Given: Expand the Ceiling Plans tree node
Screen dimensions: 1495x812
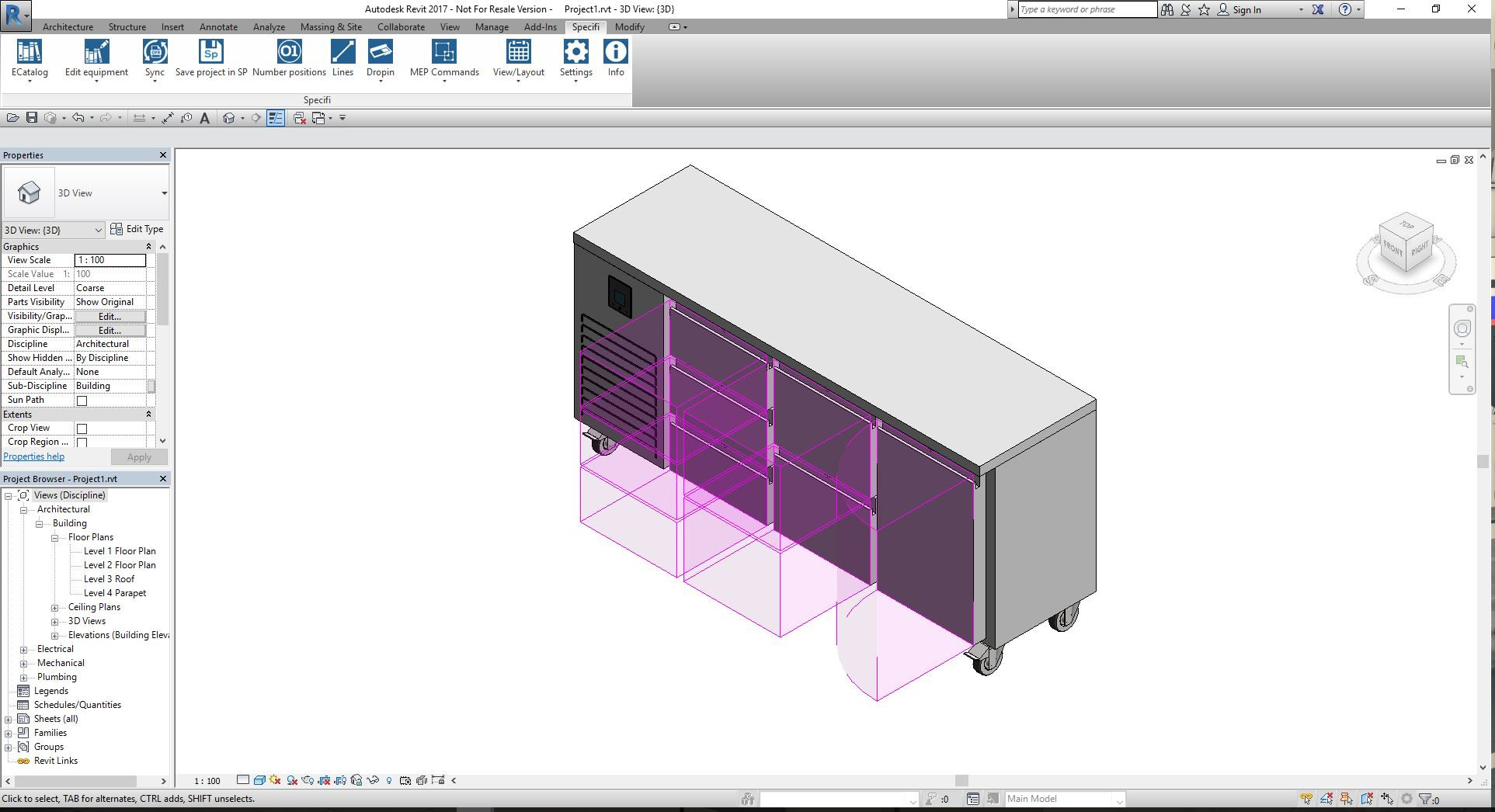Looking at the screenshot, I should tap(55, 608).
